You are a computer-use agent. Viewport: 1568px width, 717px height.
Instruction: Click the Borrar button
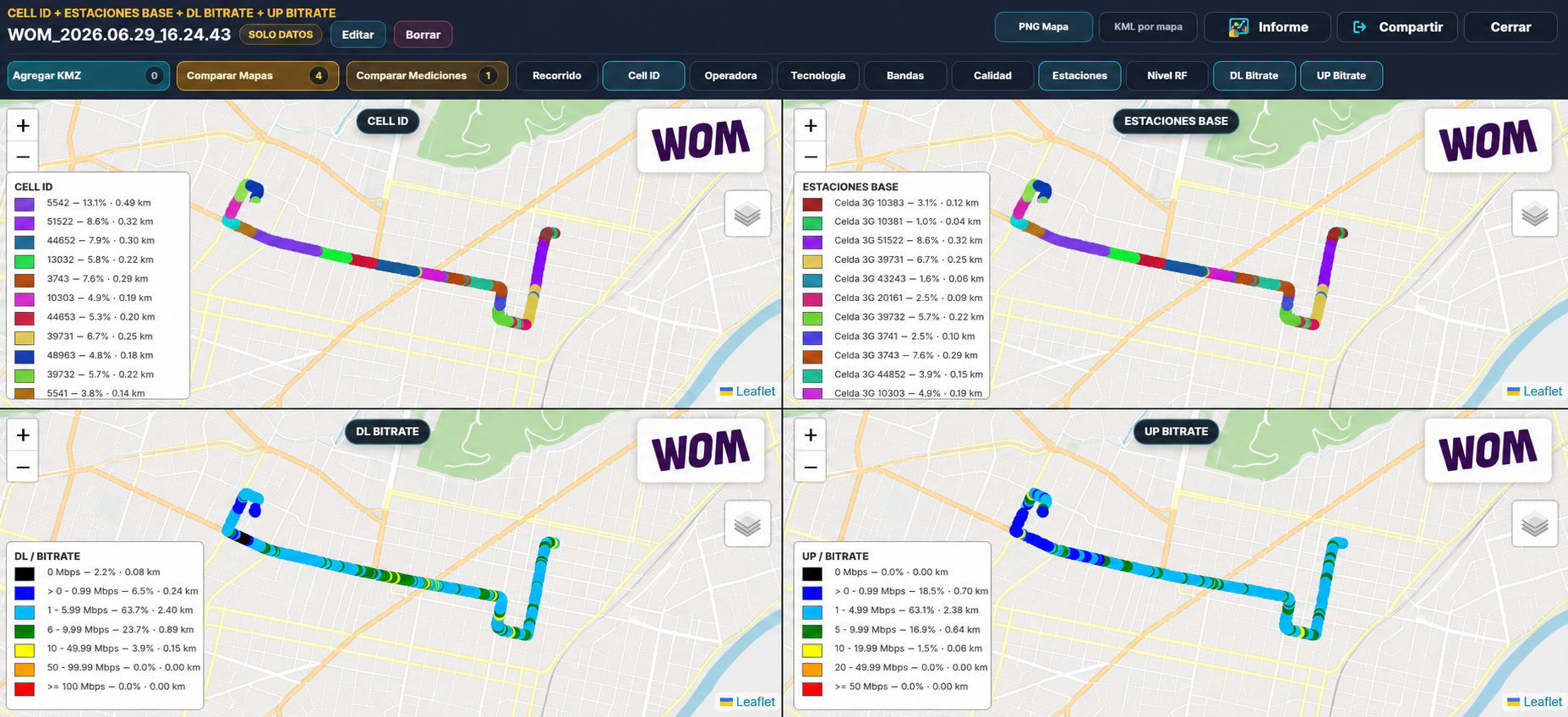(423, 35)
